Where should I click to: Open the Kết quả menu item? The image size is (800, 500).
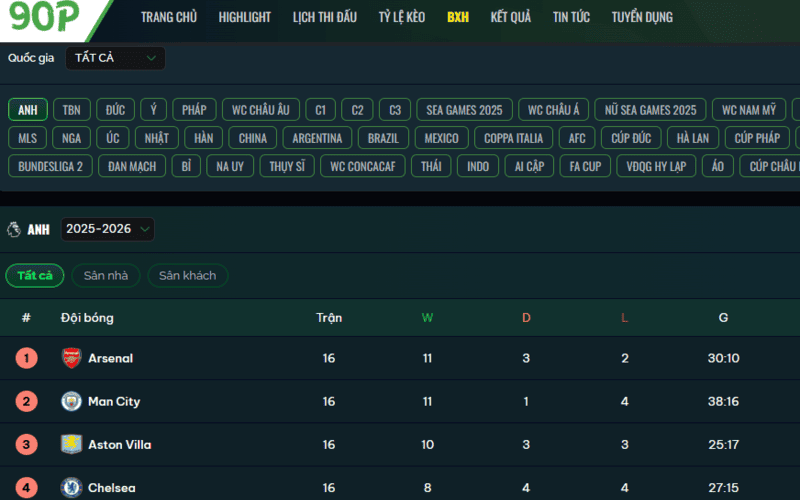click(x=510, y=17)
